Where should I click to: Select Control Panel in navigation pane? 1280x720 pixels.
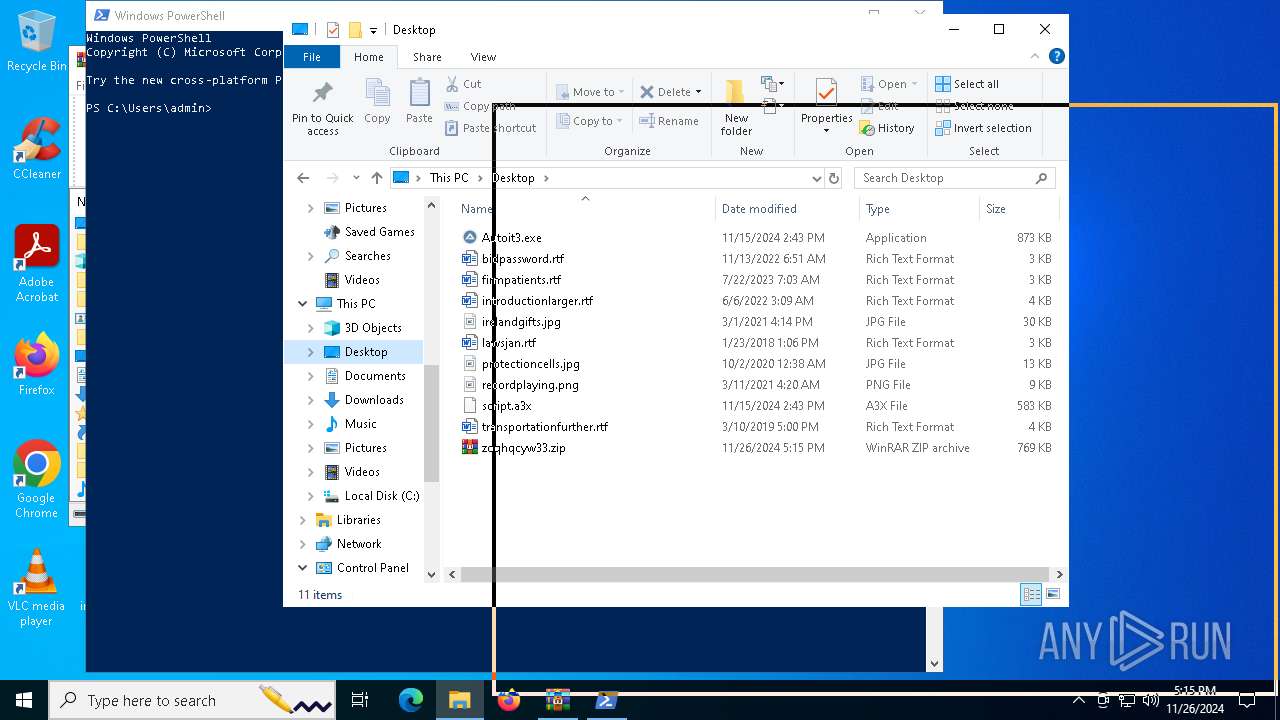pyautogui.click(x=372, y=568)
